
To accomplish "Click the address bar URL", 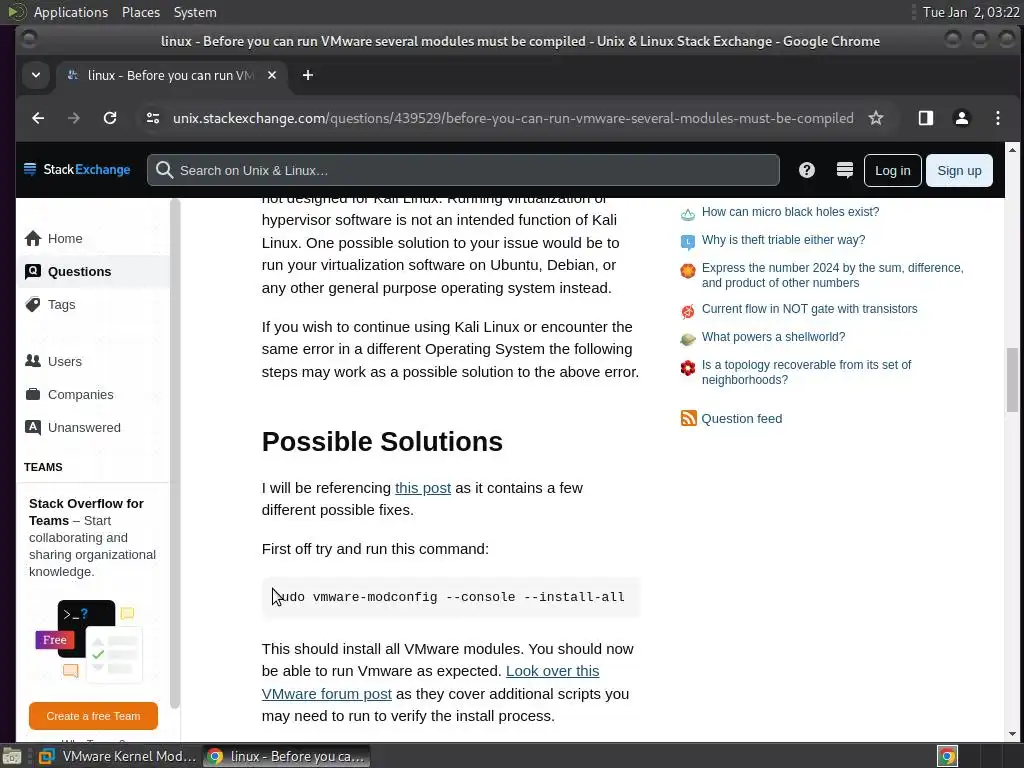I will pos(513,118).
